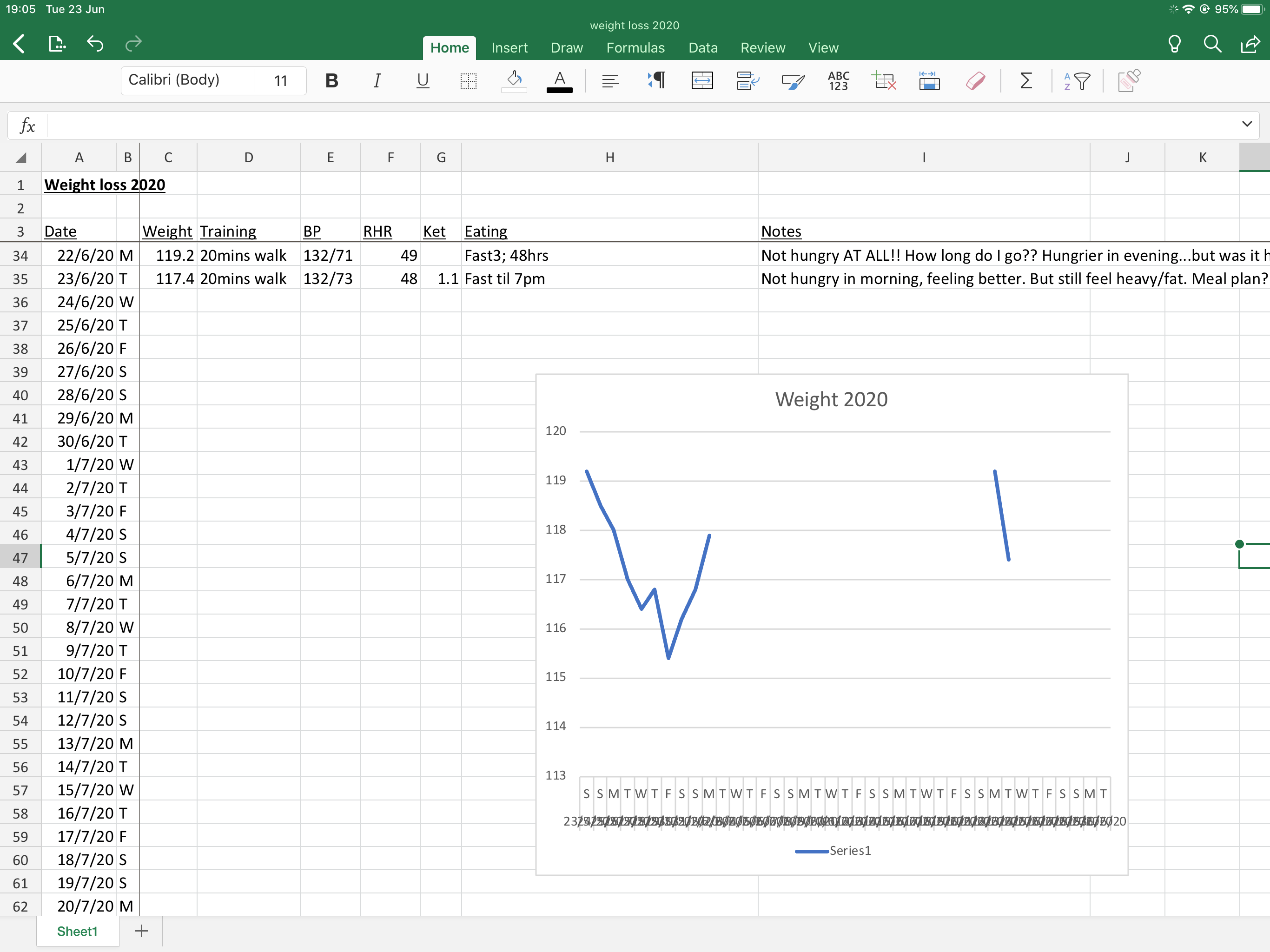The width and height of the screenshot is (1270, 952).
Task: Tap the workbook title 'weight loss 2020'
Action: [635, 25]
